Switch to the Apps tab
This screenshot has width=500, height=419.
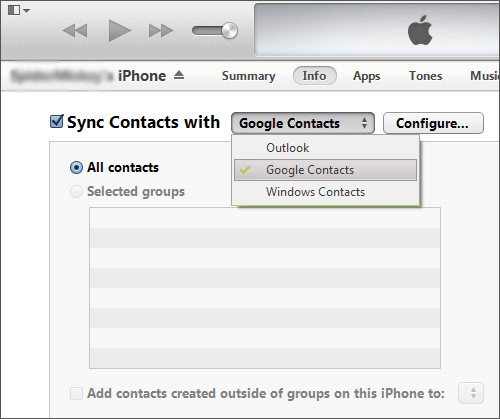coord(367,76)
